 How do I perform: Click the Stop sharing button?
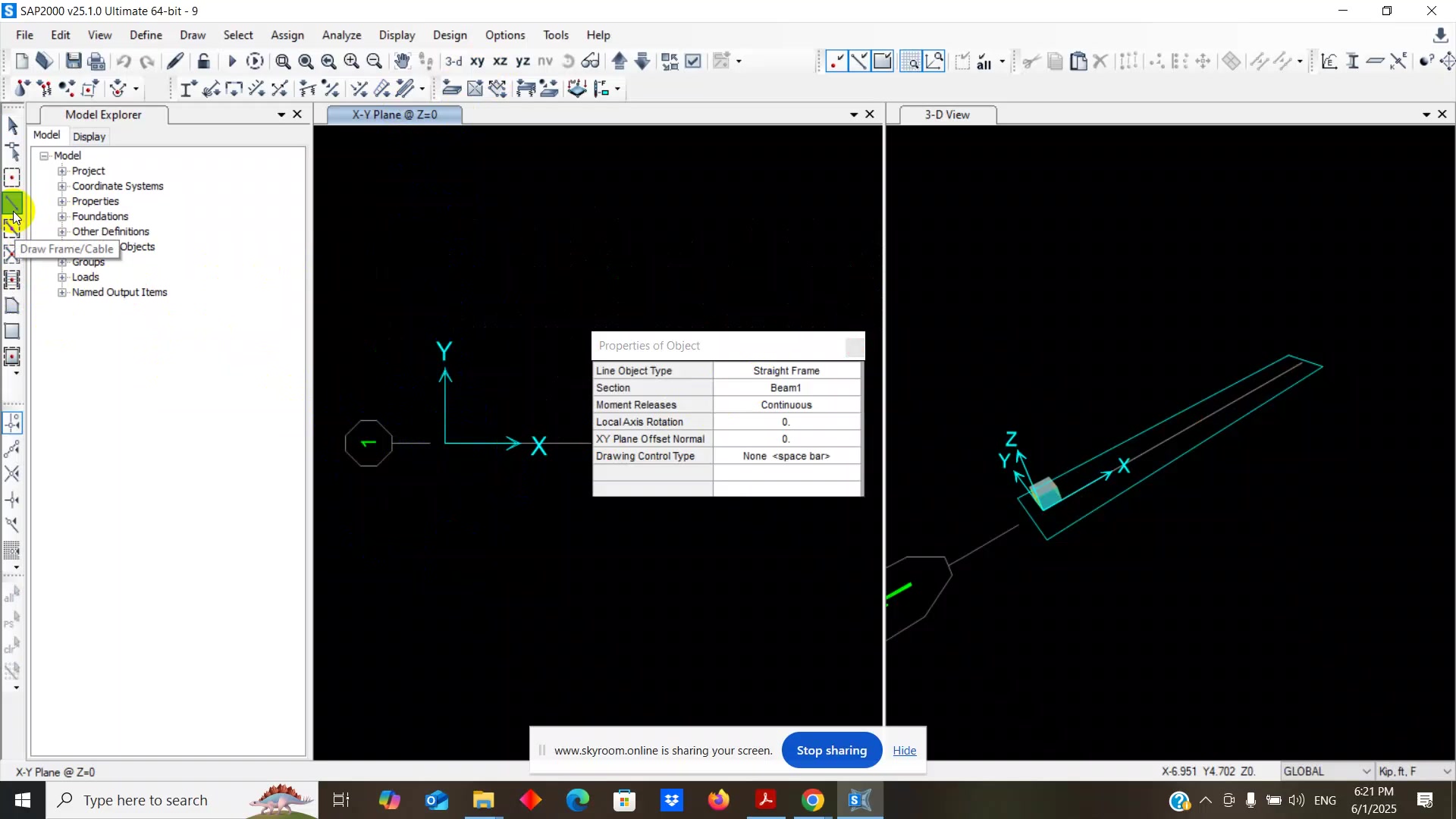(x=831, y=750)
